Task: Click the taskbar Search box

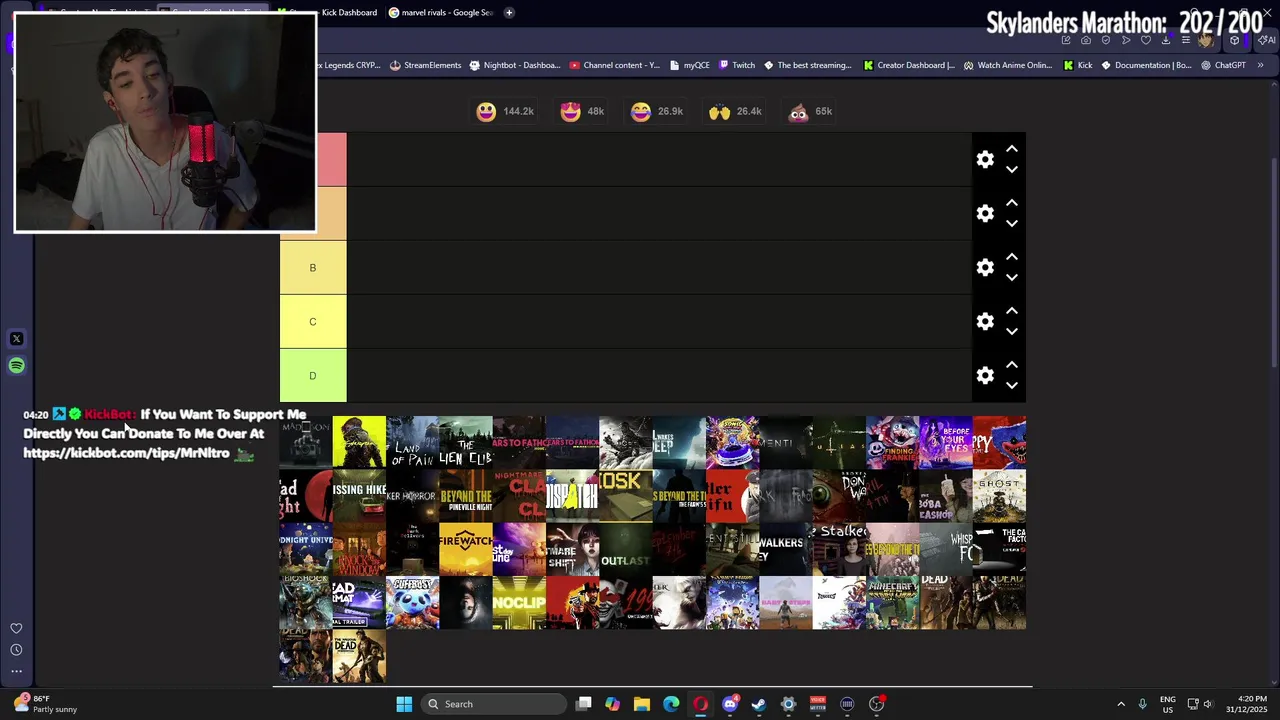Action: [x=492, y=704]
